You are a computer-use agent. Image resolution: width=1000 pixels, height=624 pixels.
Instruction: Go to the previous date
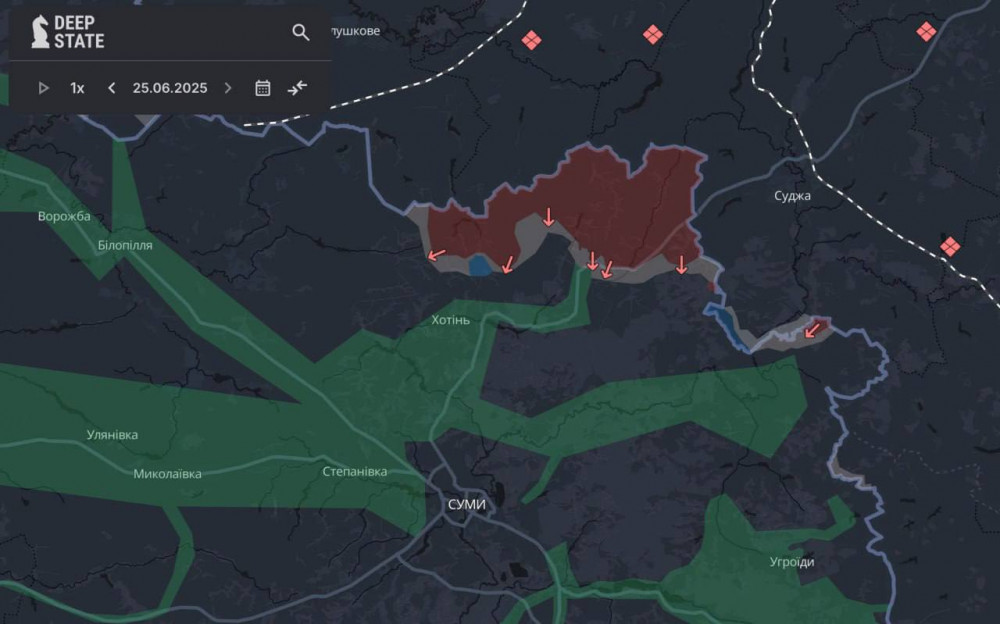click(112, 88)
